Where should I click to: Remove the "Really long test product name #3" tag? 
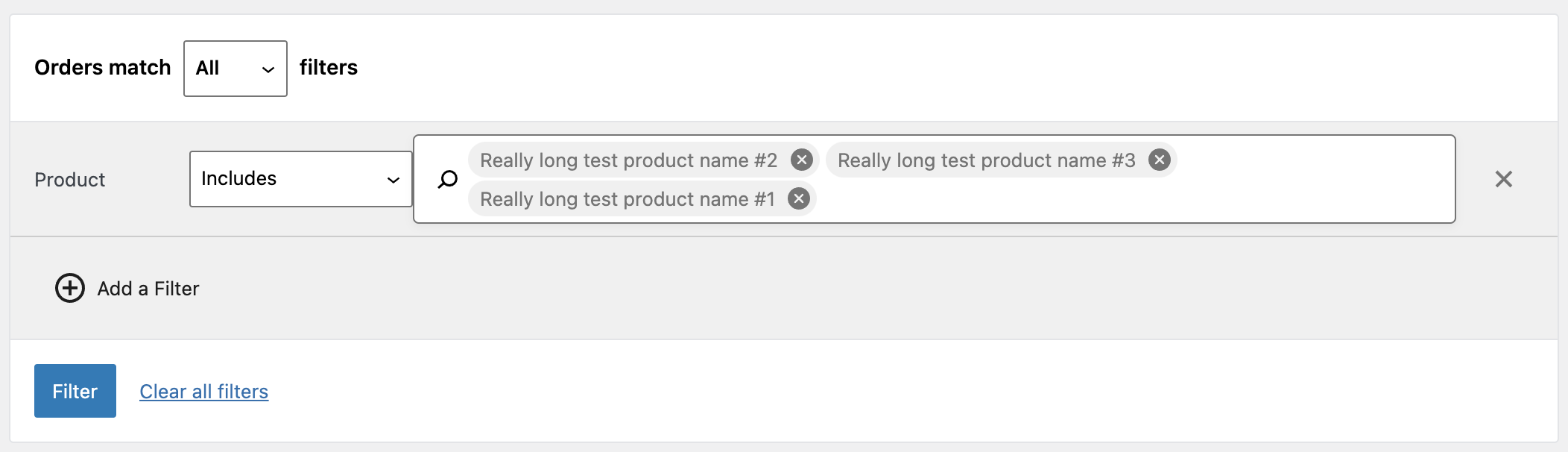[1158, 159]
